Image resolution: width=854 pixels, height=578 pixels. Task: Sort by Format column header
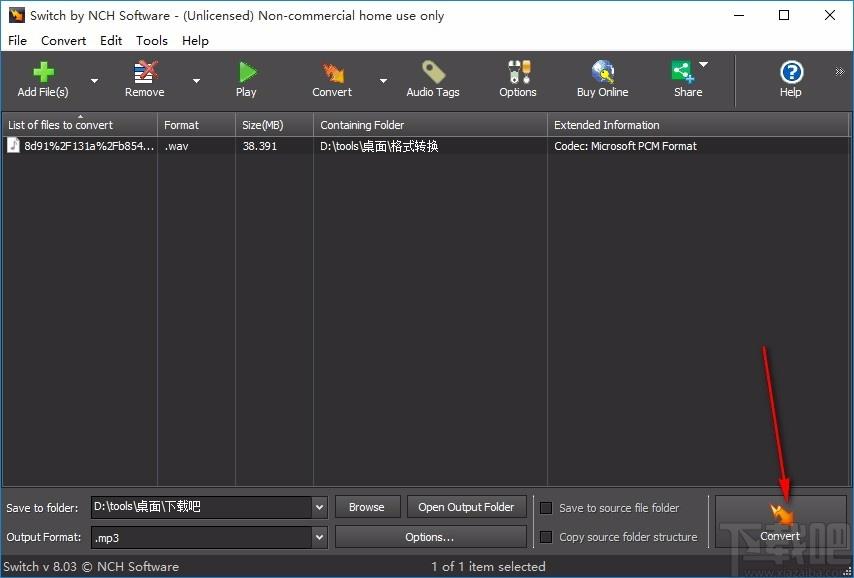pos(197,125)
